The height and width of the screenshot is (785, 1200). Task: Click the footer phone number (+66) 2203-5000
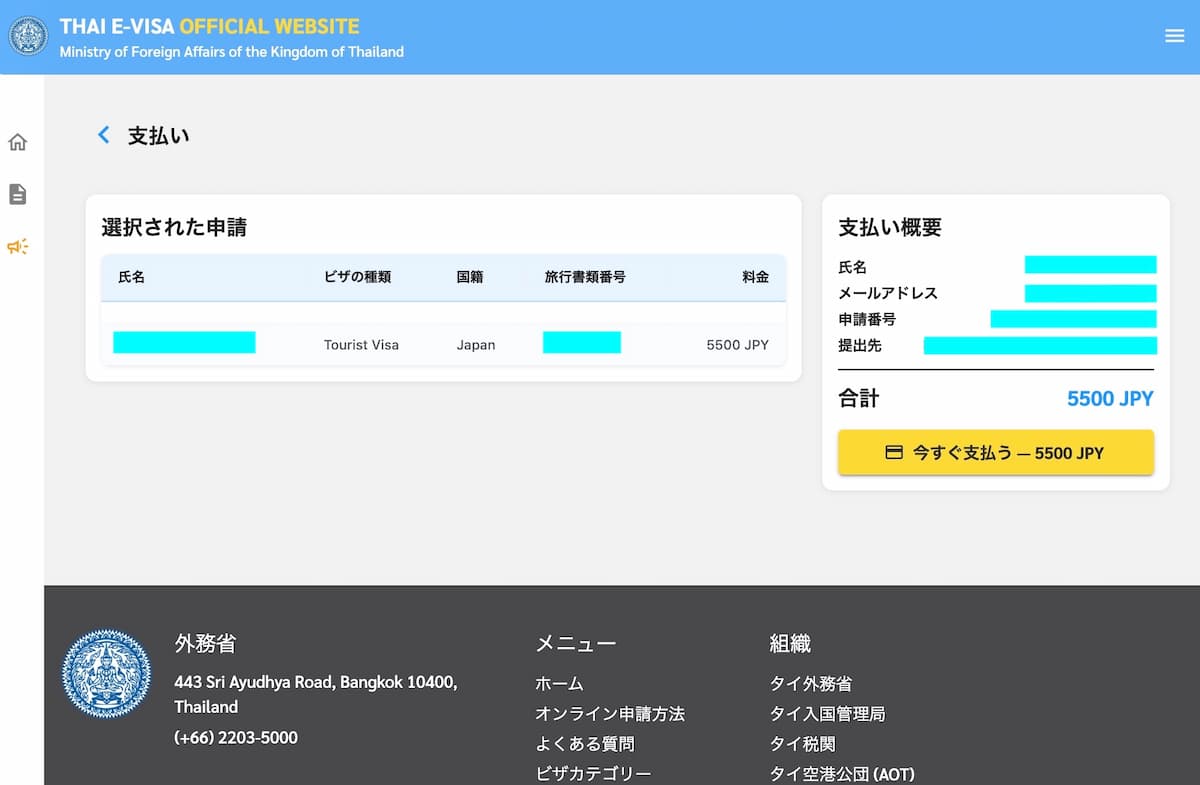(x=236, y=738)
